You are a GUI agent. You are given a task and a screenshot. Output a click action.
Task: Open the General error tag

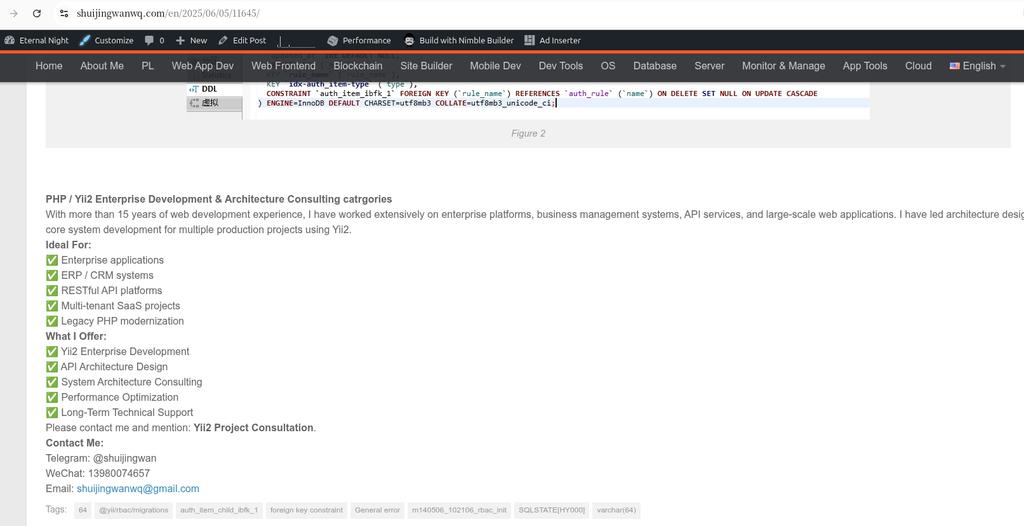point(377,510)
